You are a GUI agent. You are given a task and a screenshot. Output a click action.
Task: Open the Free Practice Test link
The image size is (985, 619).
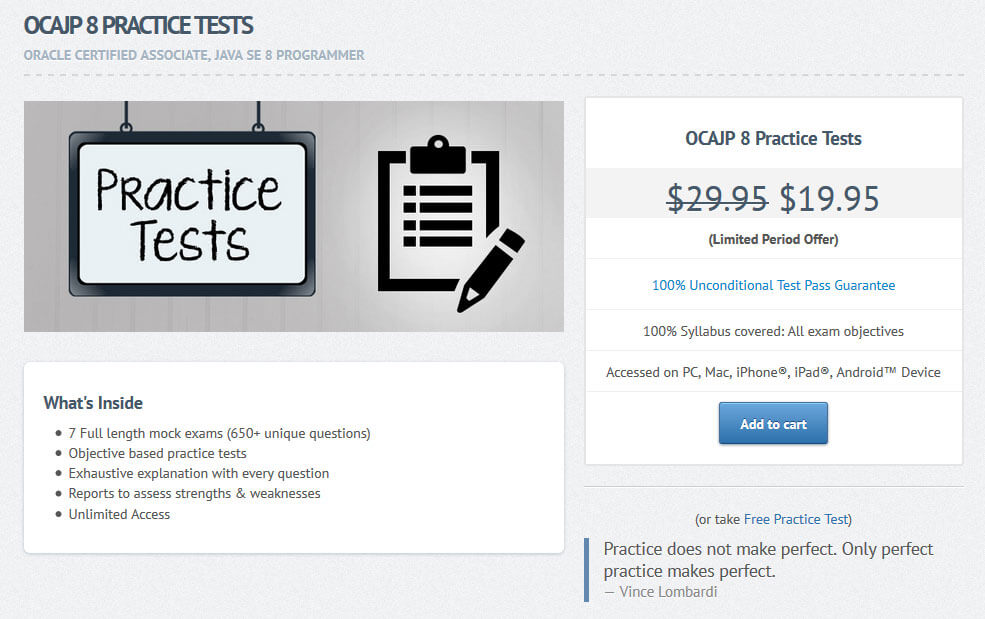796,519
